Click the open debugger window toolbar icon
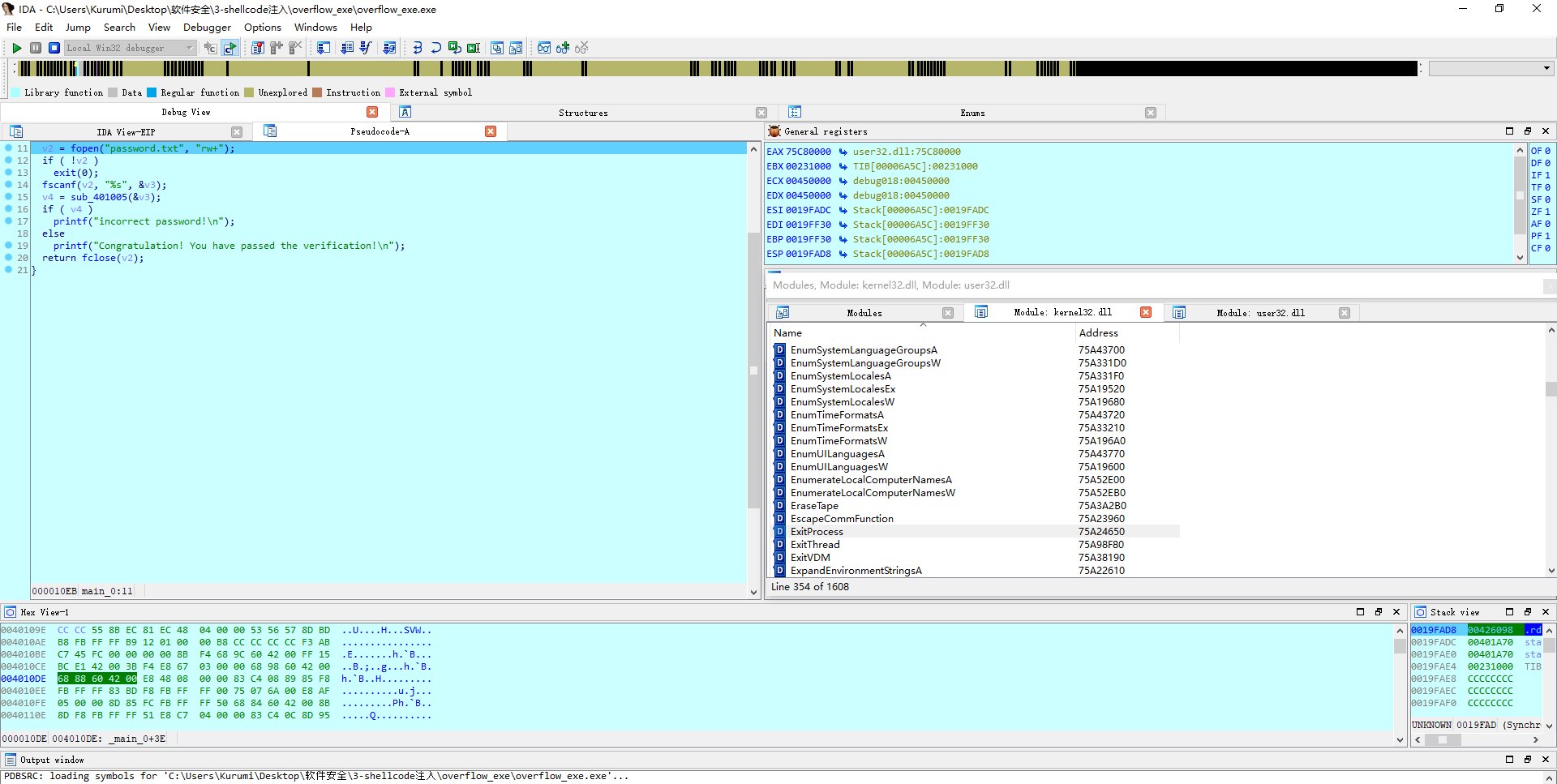 (324, 48)
